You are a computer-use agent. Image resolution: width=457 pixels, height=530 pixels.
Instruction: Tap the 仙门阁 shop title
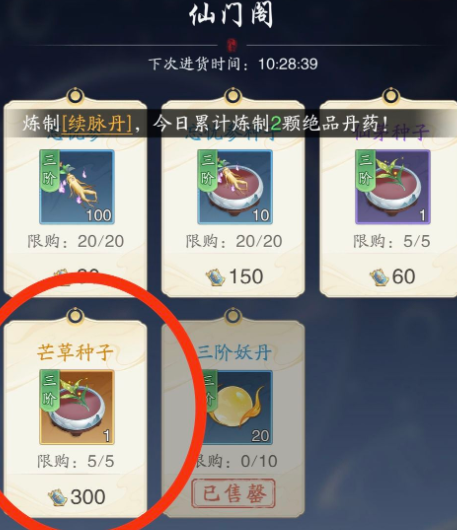pyautogui.click(x=231, y=15)
